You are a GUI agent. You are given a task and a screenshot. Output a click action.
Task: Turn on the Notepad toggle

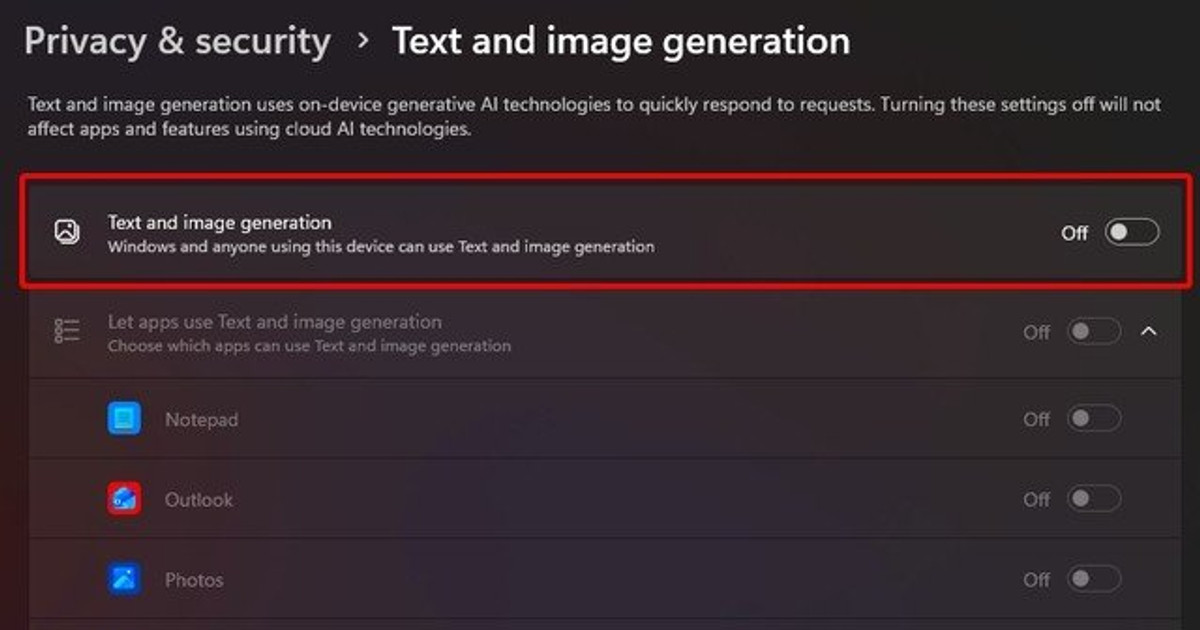[1094, 419]
